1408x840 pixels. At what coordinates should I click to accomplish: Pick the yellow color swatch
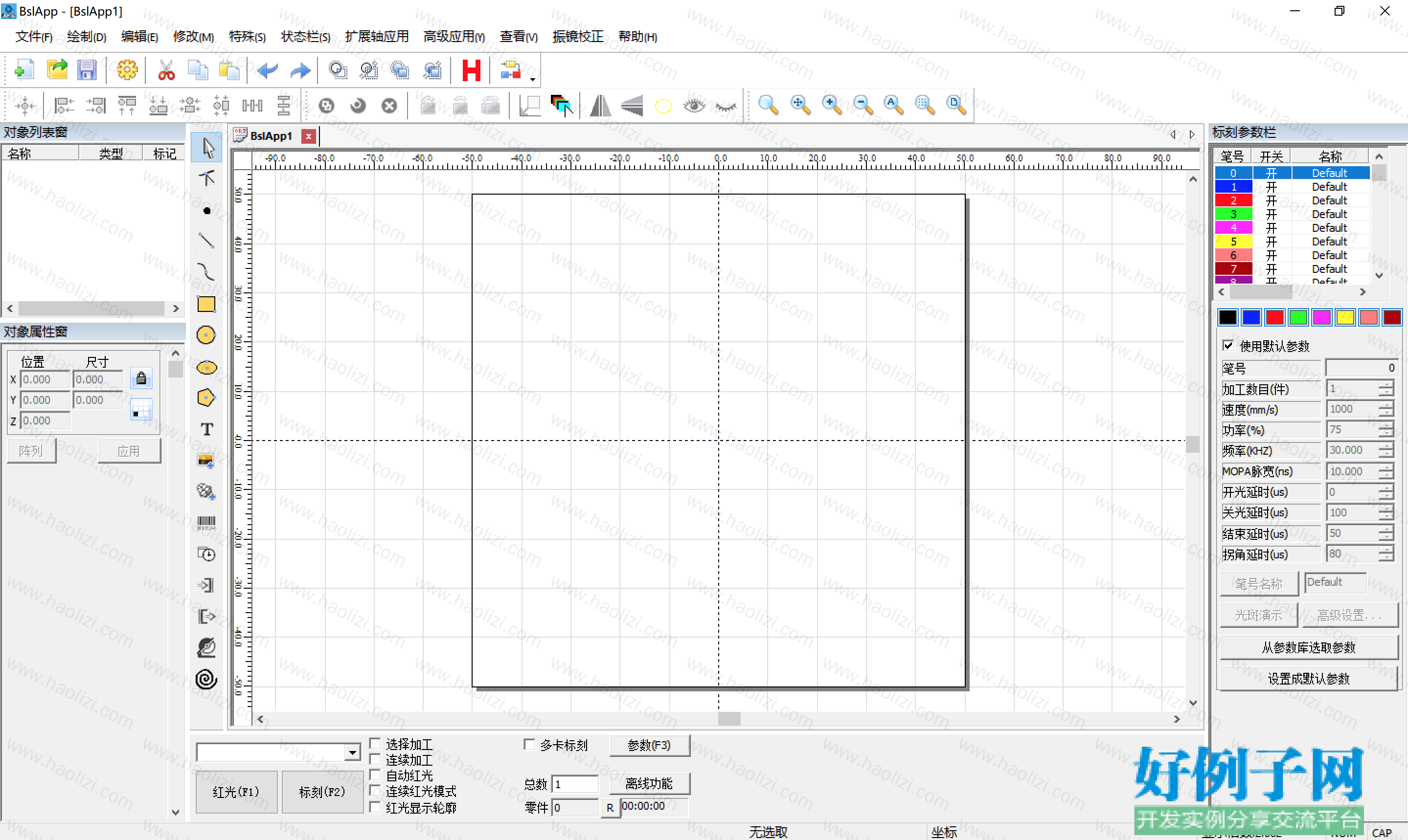coord(1345,317)
